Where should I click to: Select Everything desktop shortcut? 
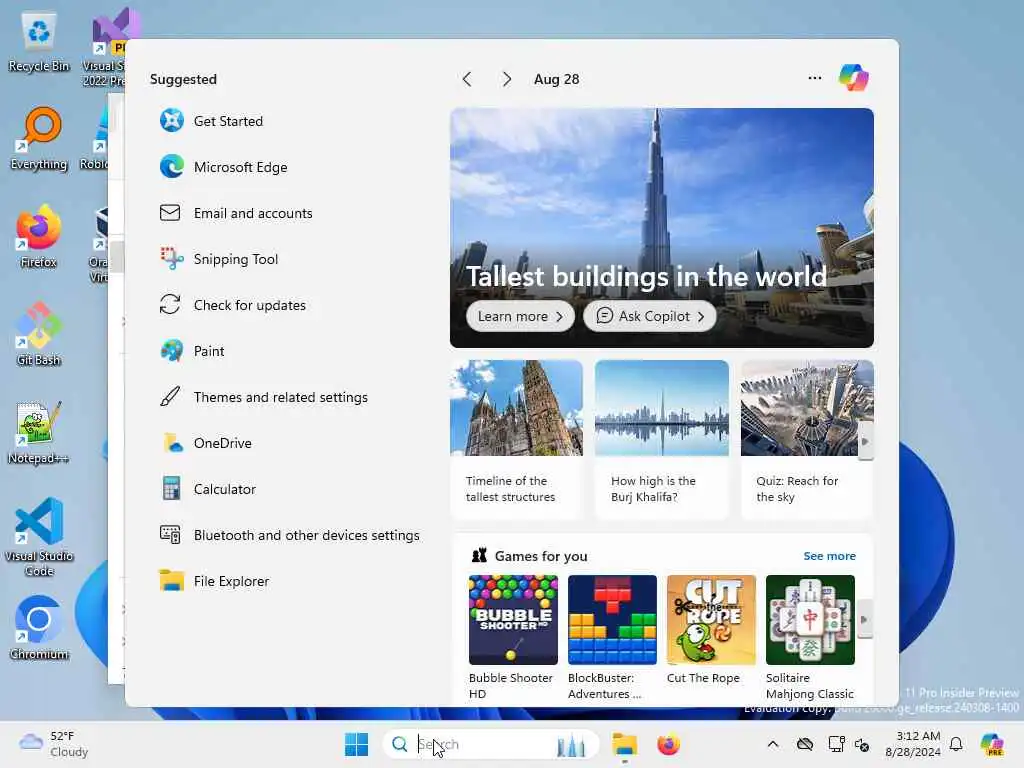click(x=39, y=139)
